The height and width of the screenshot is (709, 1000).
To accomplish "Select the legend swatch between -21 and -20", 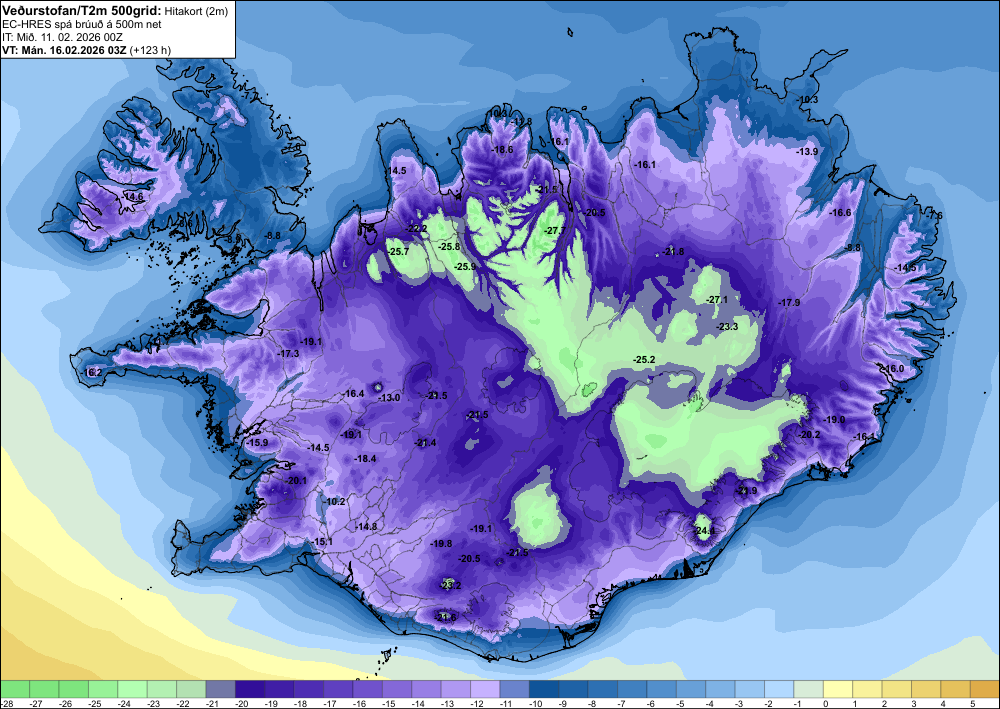I will tap(221, 689).
